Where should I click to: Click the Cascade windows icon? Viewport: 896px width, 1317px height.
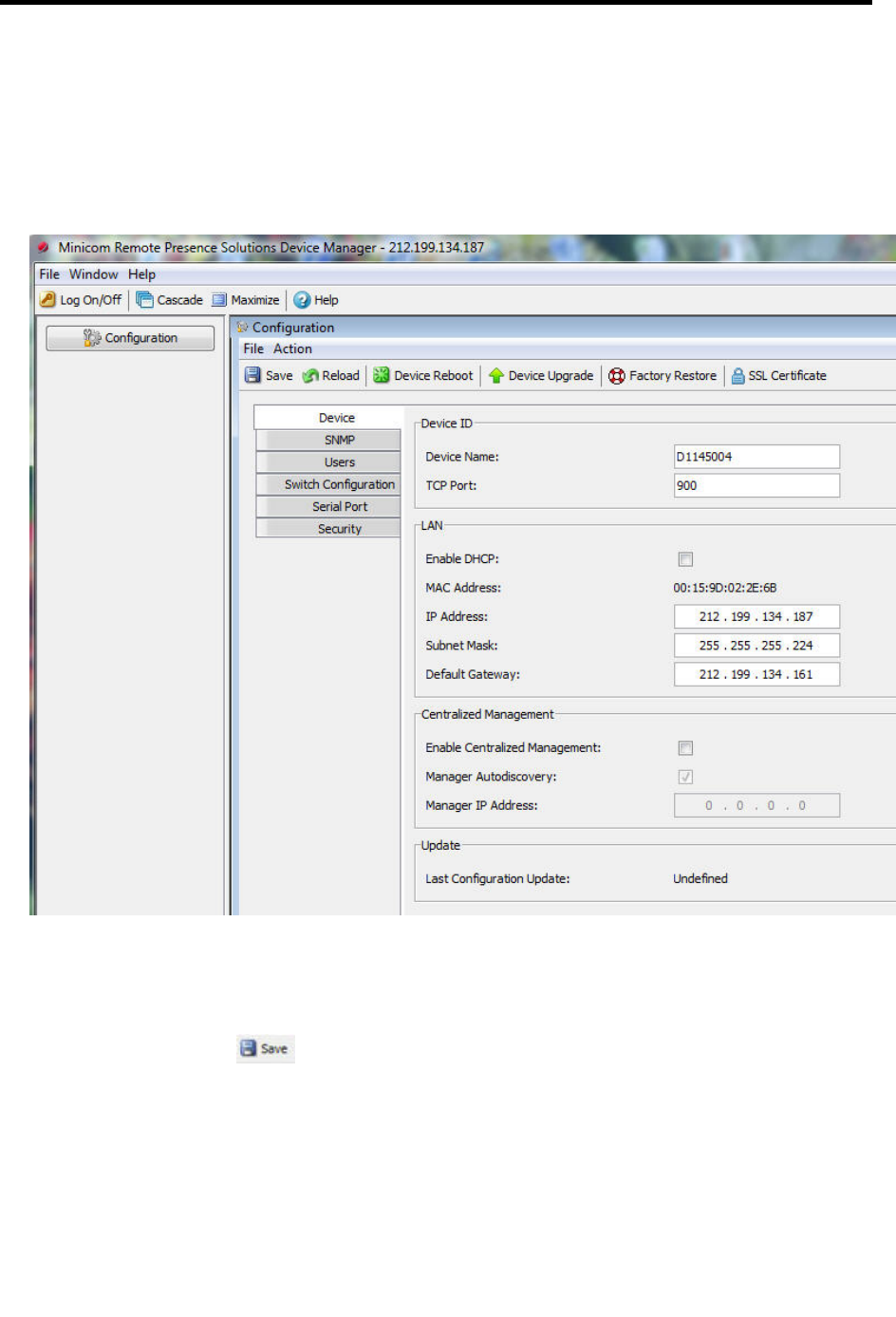click(x=144, y=299)
